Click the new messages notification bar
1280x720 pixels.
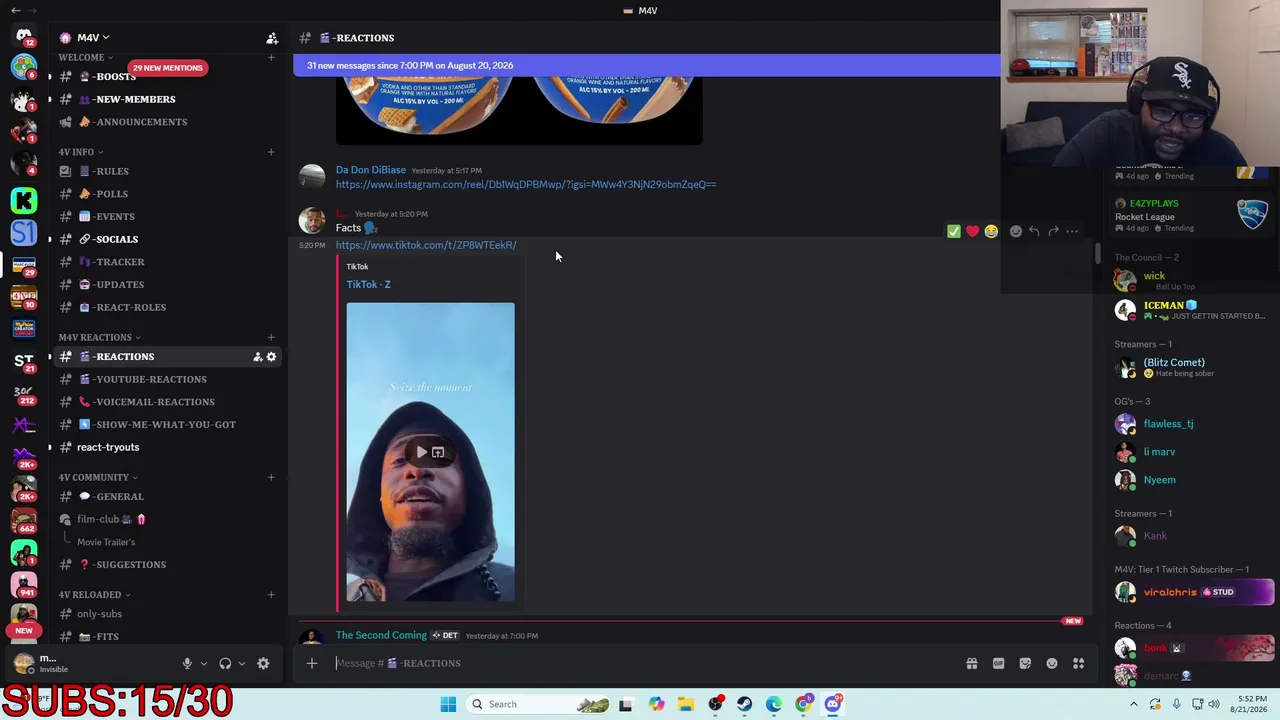646,65
